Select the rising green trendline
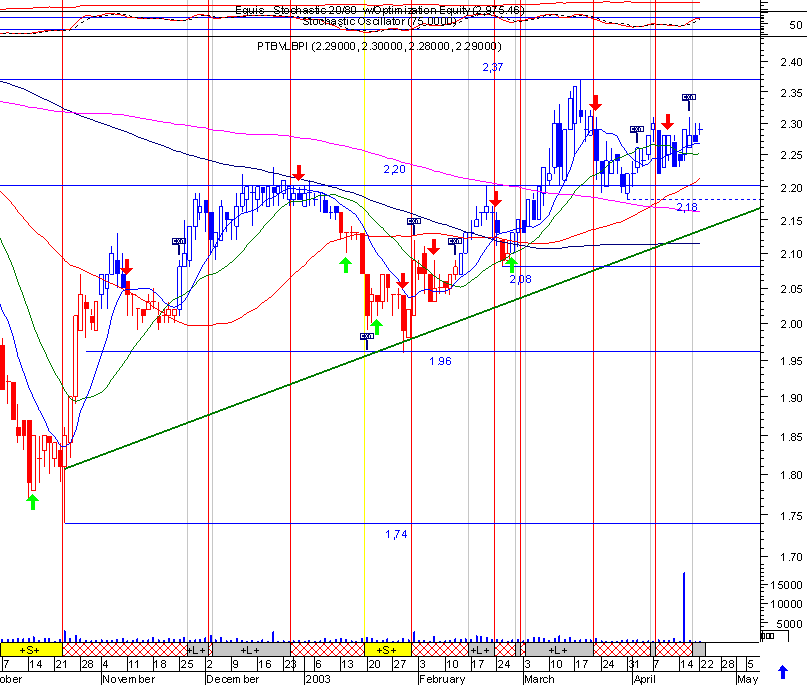Image resolution: width=807 pixels, height=685 pixels. coord(412,338)
